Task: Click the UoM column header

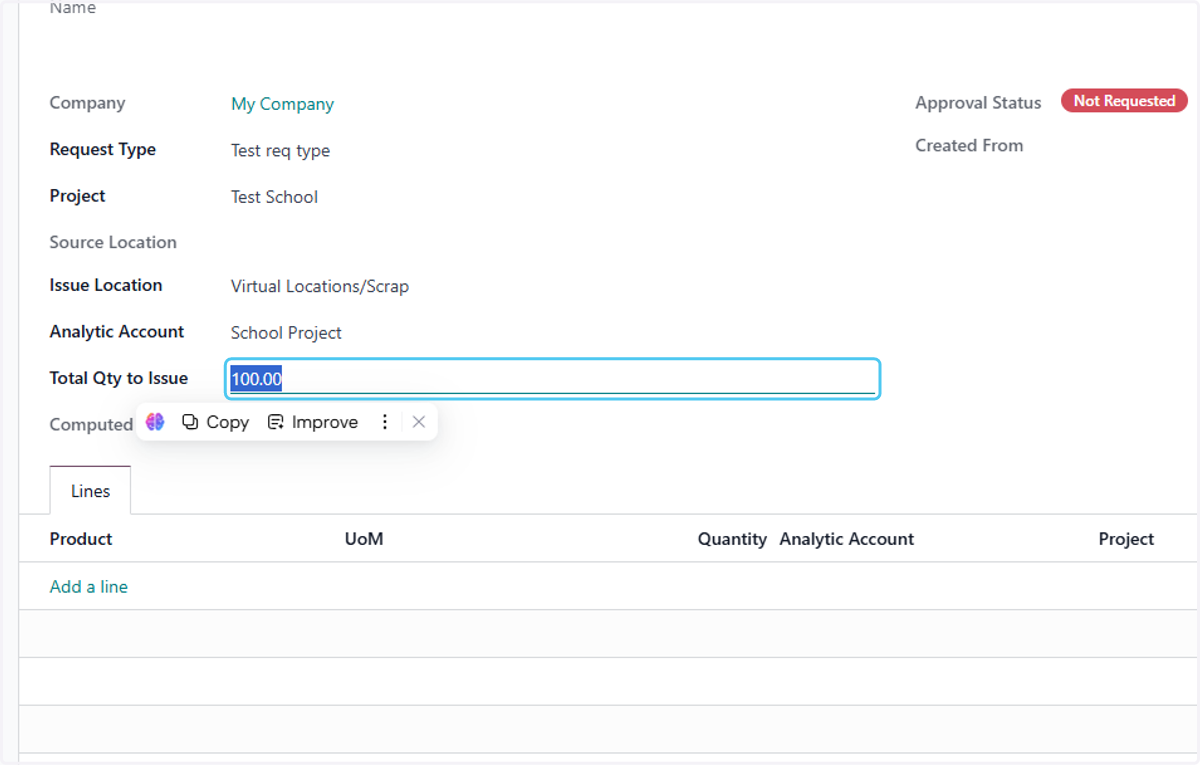Action: (364, 539)
